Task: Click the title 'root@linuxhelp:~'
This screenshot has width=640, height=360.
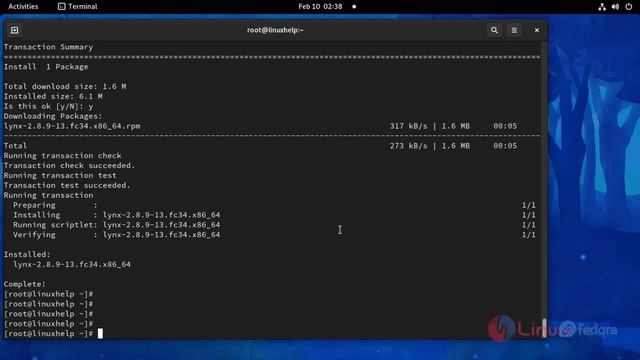Action: (x=275, y=30)
